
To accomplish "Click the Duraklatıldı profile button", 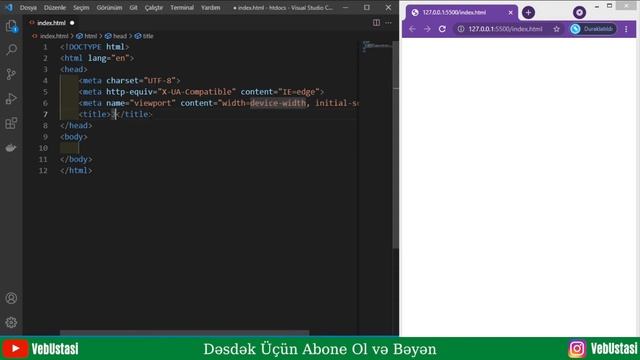I will point(593,29).
